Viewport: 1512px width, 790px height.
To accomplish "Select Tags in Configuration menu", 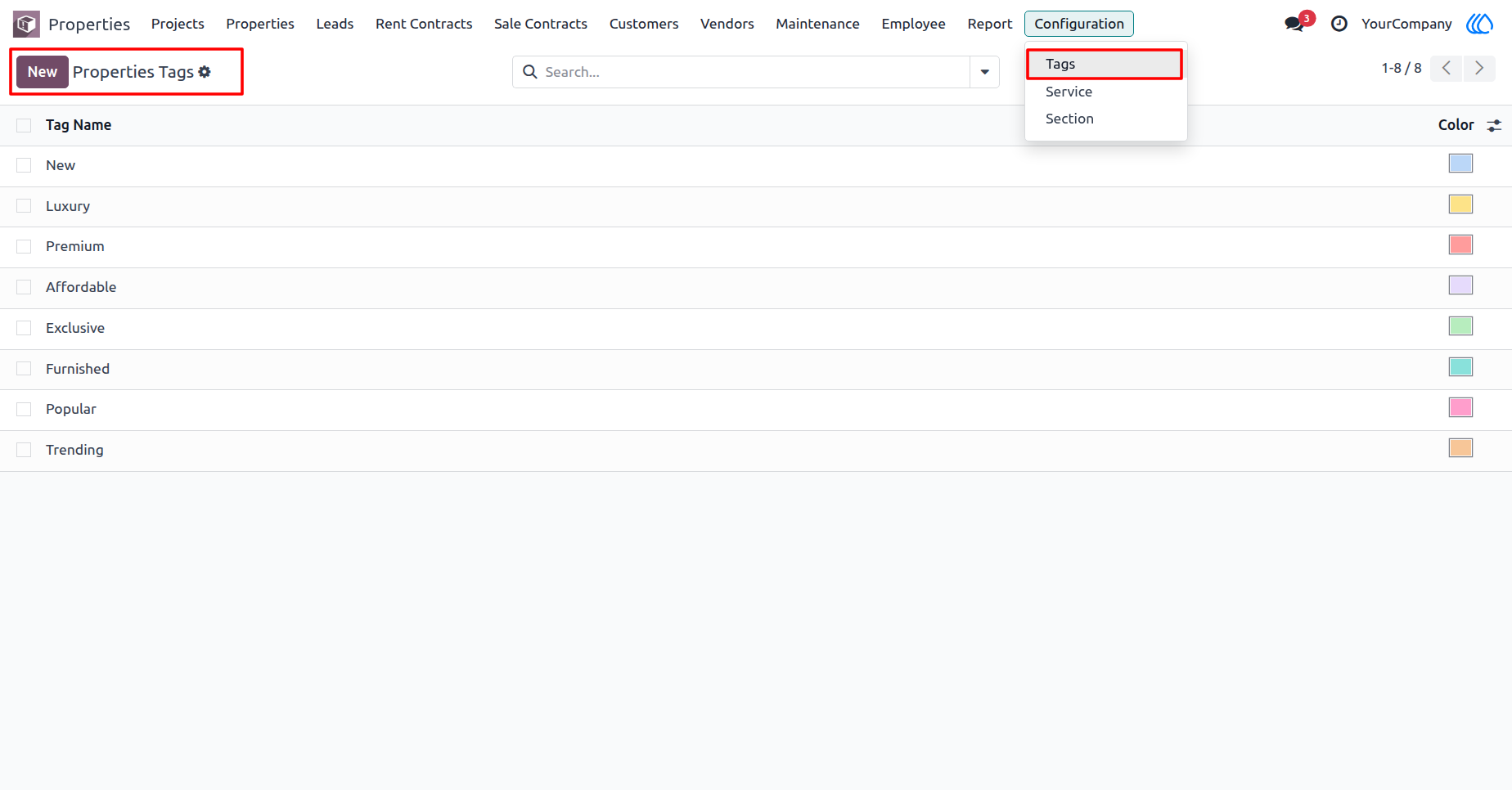I will (1105, 64).
